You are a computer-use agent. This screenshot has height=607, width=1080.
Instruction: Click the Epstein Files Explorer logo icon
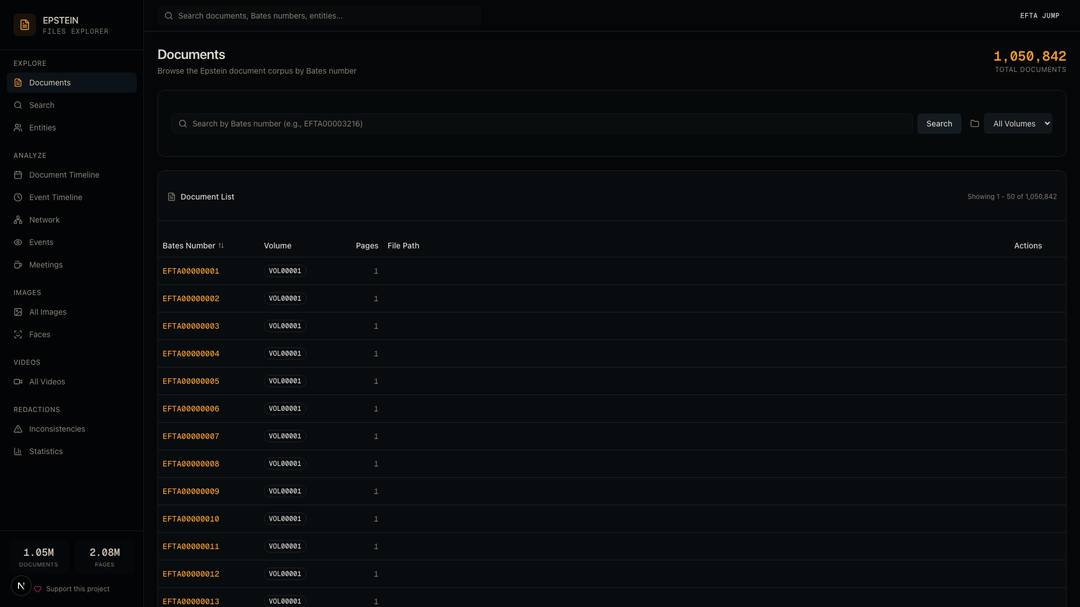25,25
